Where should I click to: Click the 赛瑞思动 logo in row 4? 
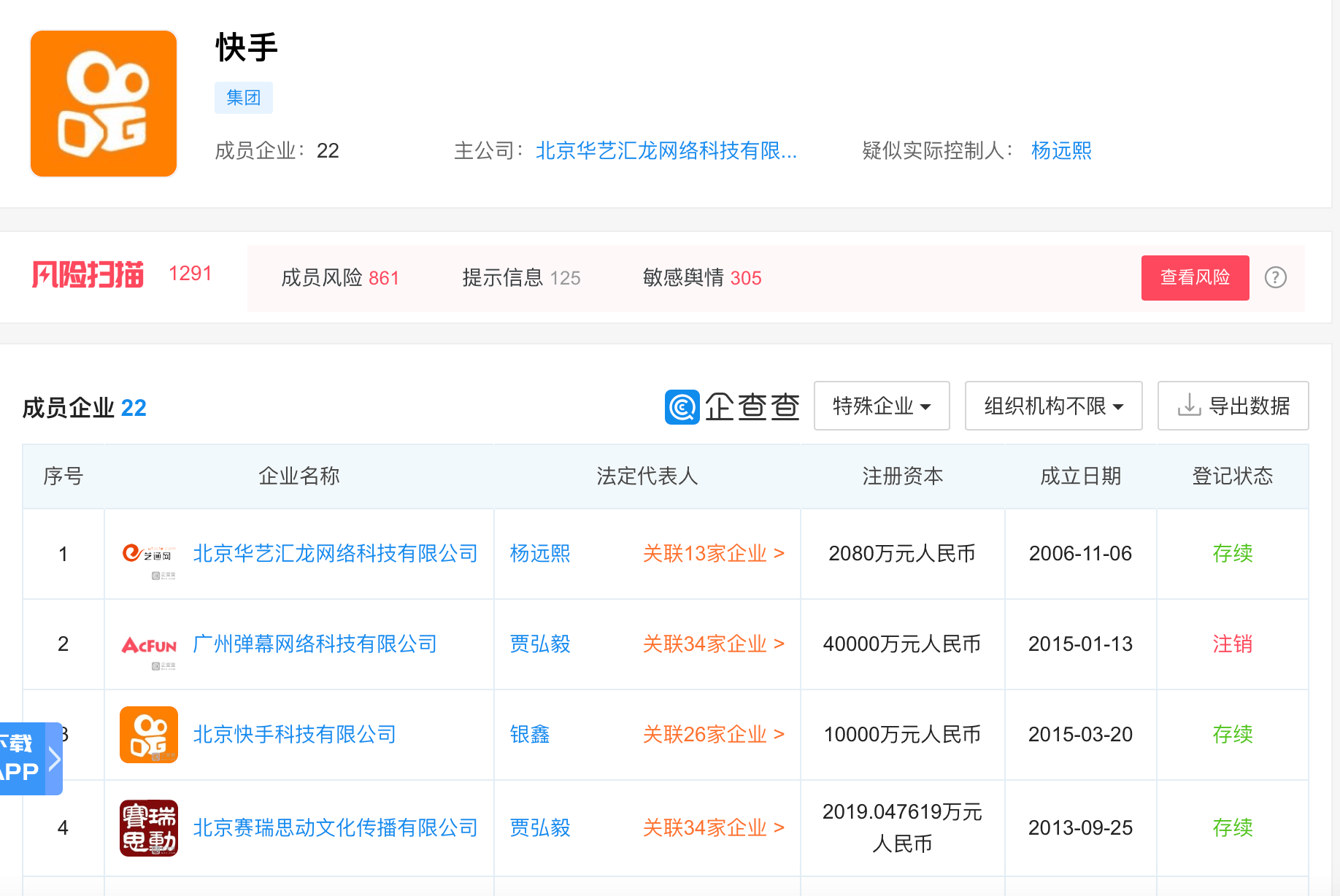(149, 827)
